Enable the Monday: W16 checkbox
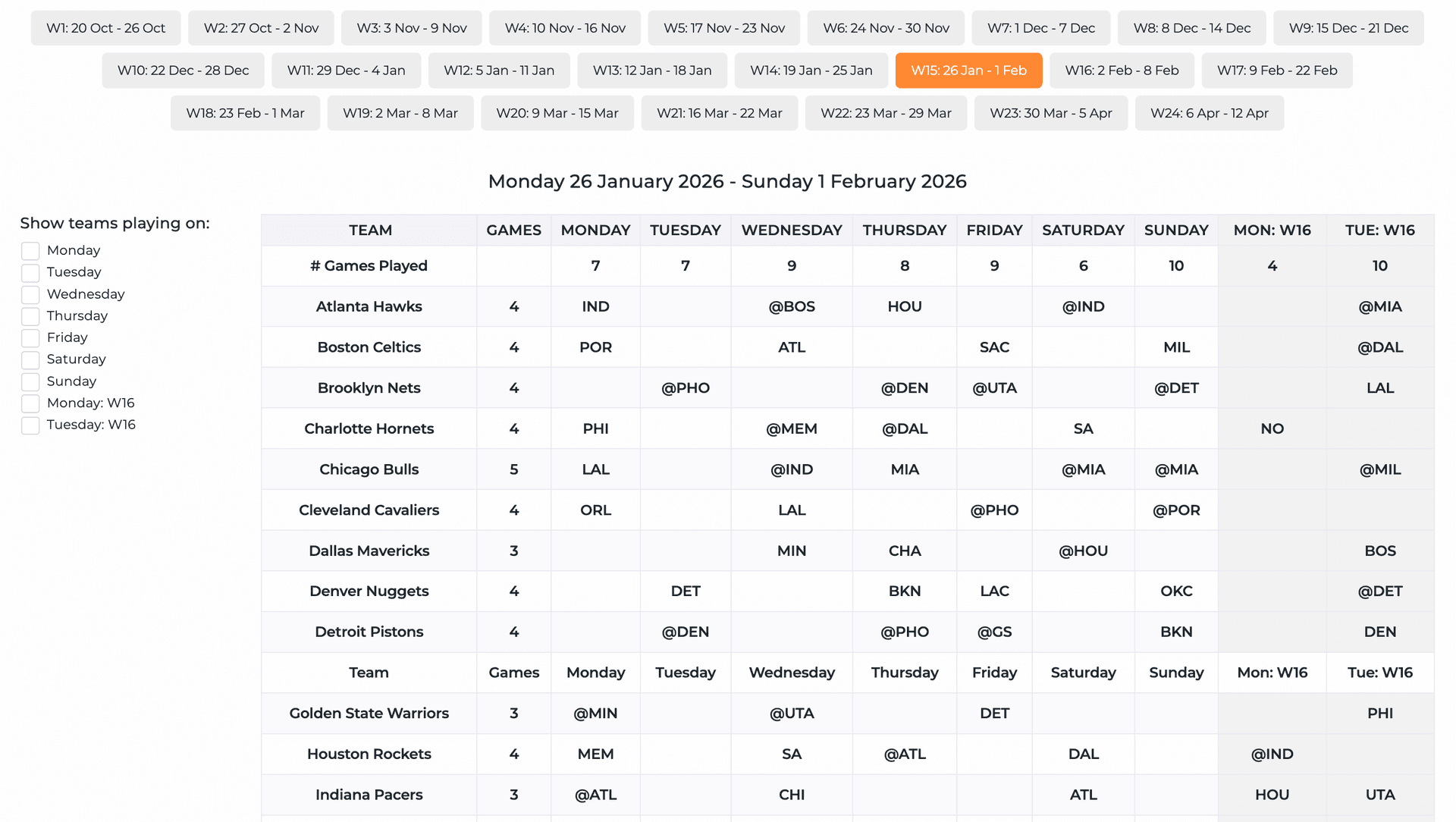Viewport: 1456px width, 822px height. [x=30, y=403]
